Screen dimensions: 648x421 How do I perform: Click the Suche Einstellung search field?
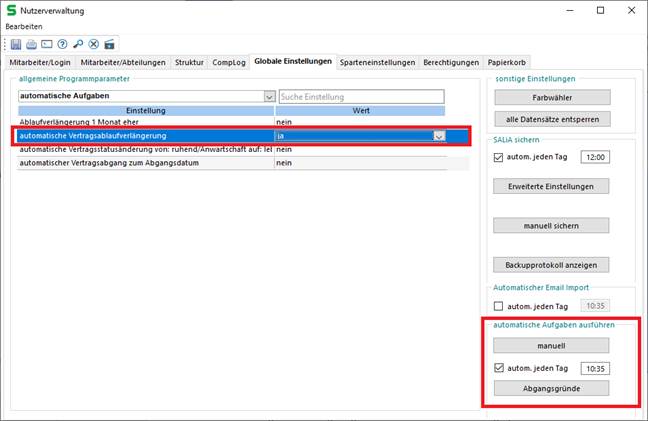coord(373,97)
